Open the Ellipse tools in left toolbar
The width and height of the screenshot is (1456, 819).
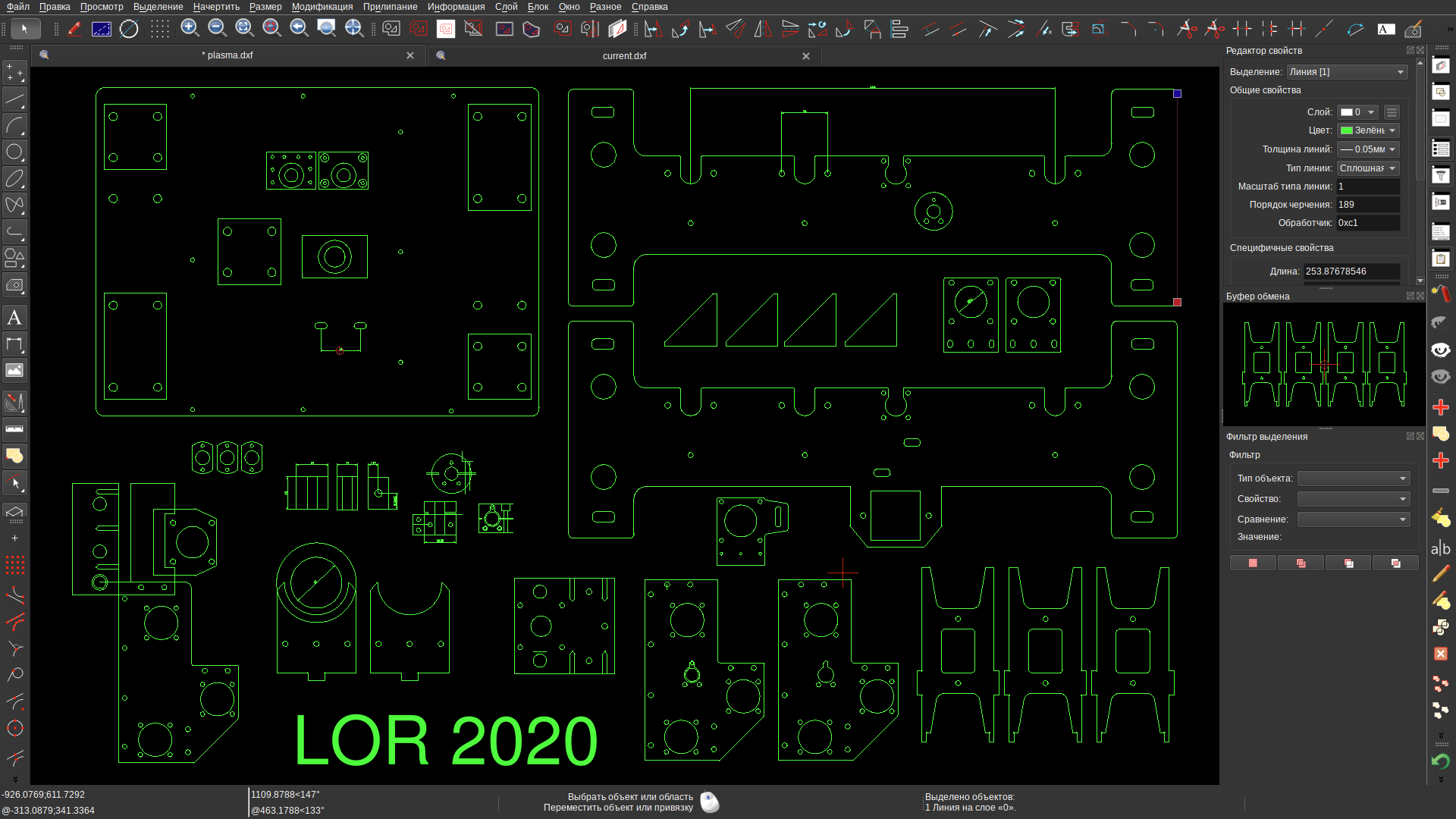tap(14, 178)
